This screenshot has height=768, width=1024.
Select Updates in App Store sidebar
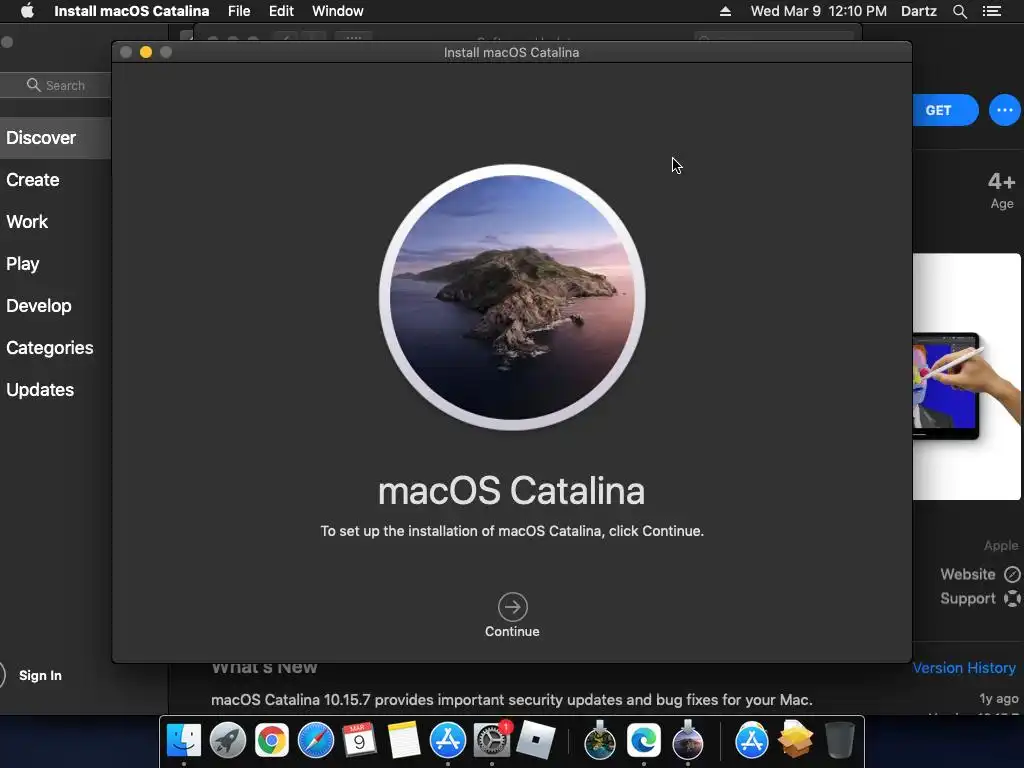40,390
